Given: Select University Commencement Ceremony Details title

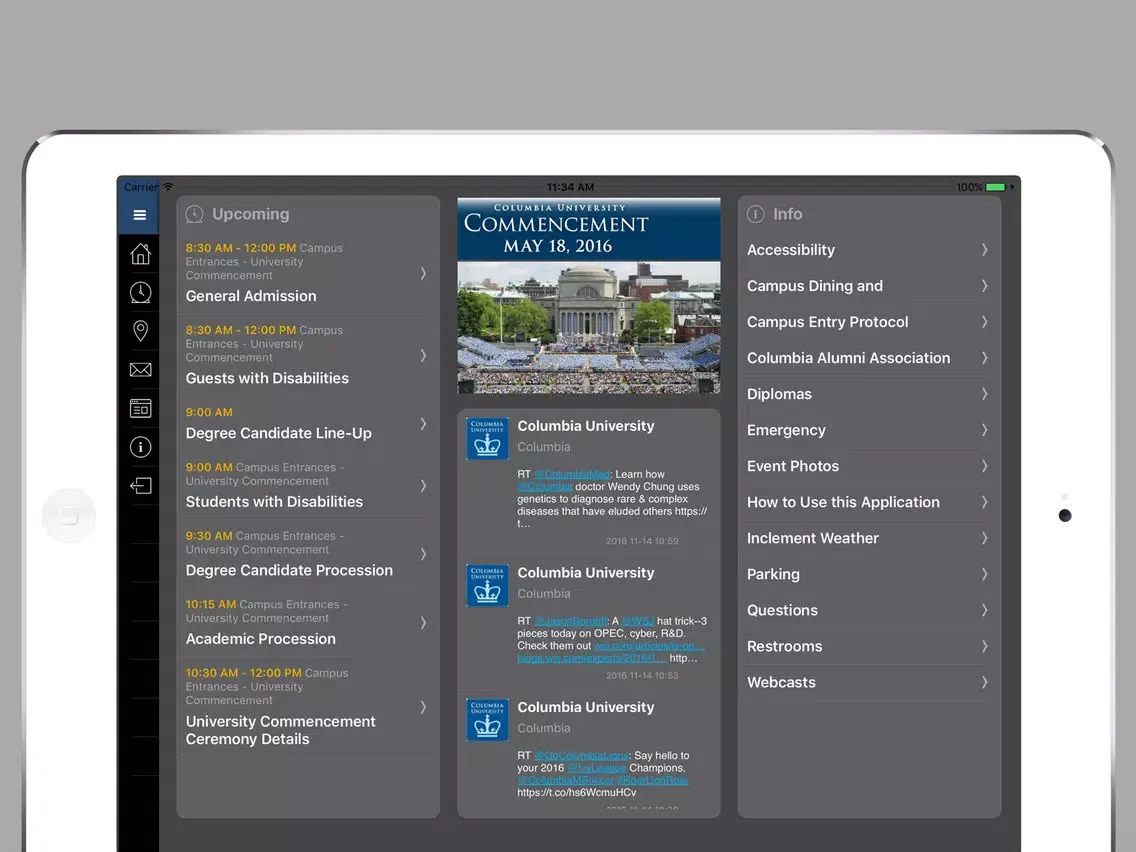Looking at the screenshot, I should tap(280, 730).
